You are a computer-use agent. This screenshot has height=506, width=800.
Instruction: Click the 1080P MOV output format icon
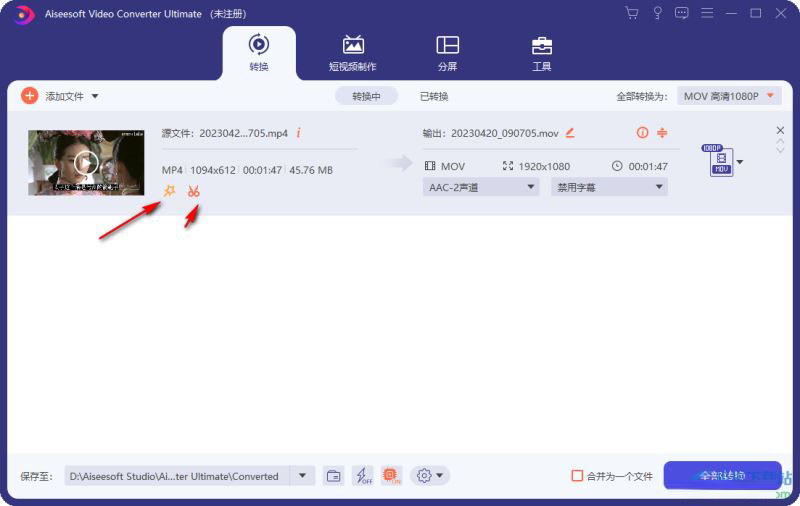tap(719, 160)
